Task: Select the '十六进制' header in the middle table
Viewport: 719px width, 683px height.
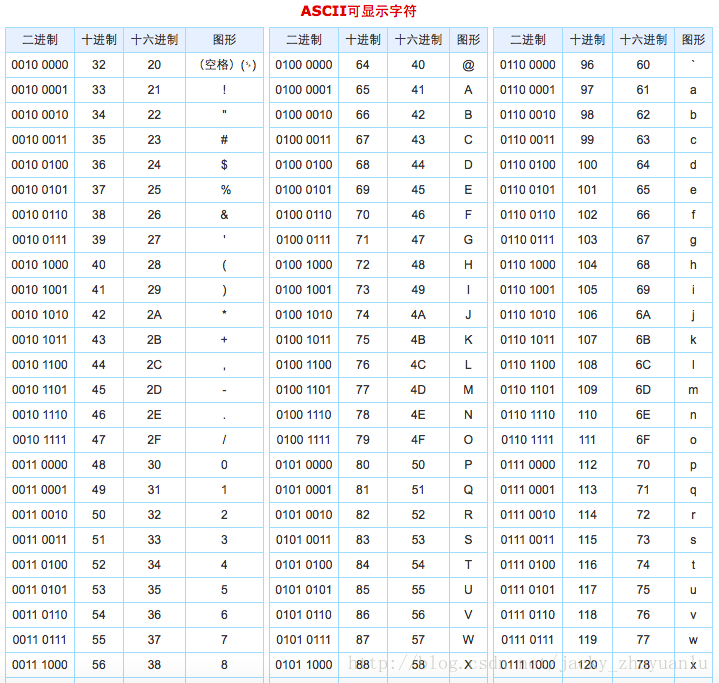Action: [x=418, y=40]
